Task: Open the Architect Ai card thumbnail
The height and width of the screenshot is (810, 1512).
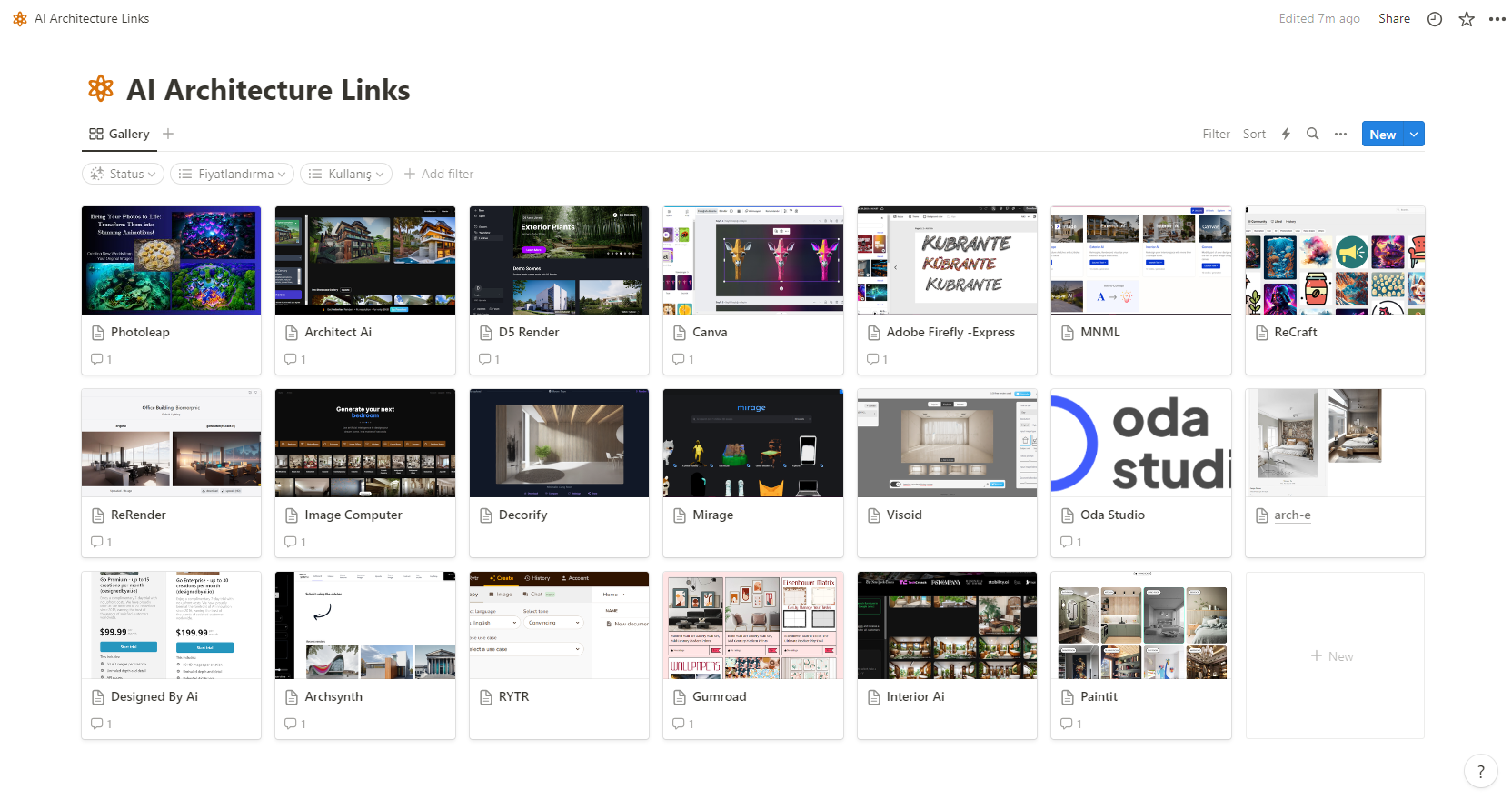Action: [365, 260]
